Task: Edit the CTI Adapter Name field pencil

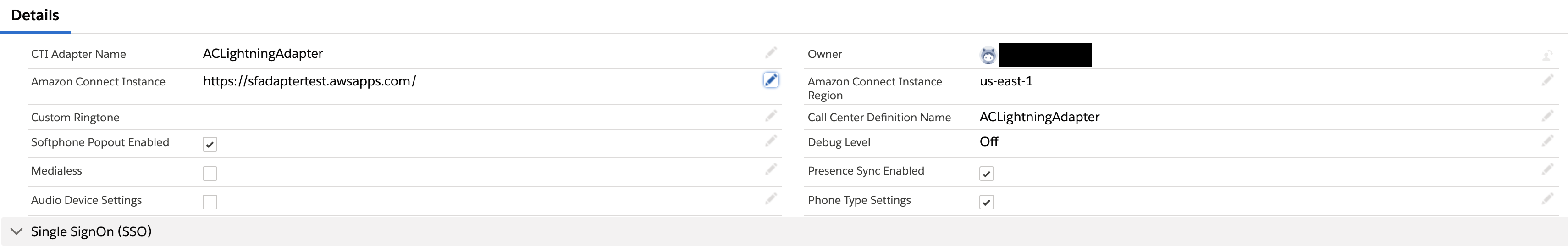Action: point(771,52)
